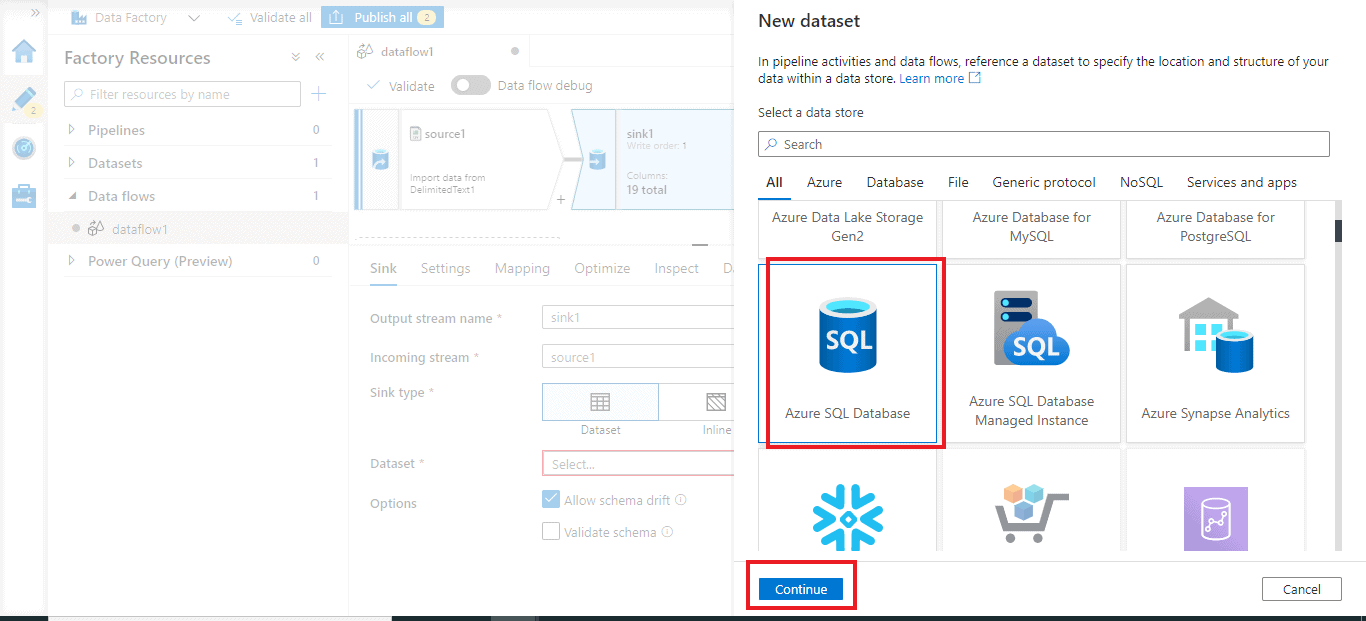Viewport: 1366px width, 621px height.
Task: Click info icon beside Validate schema
Action: point(667,532)
